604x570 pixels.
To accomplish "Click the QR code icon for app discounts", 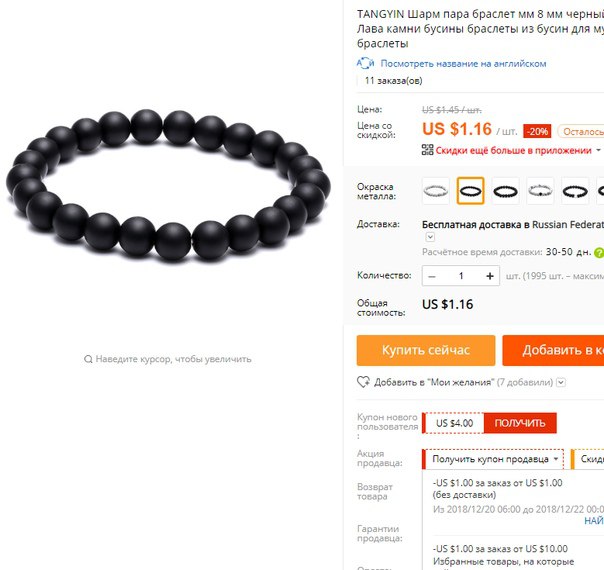I will [x=428, y=150].
